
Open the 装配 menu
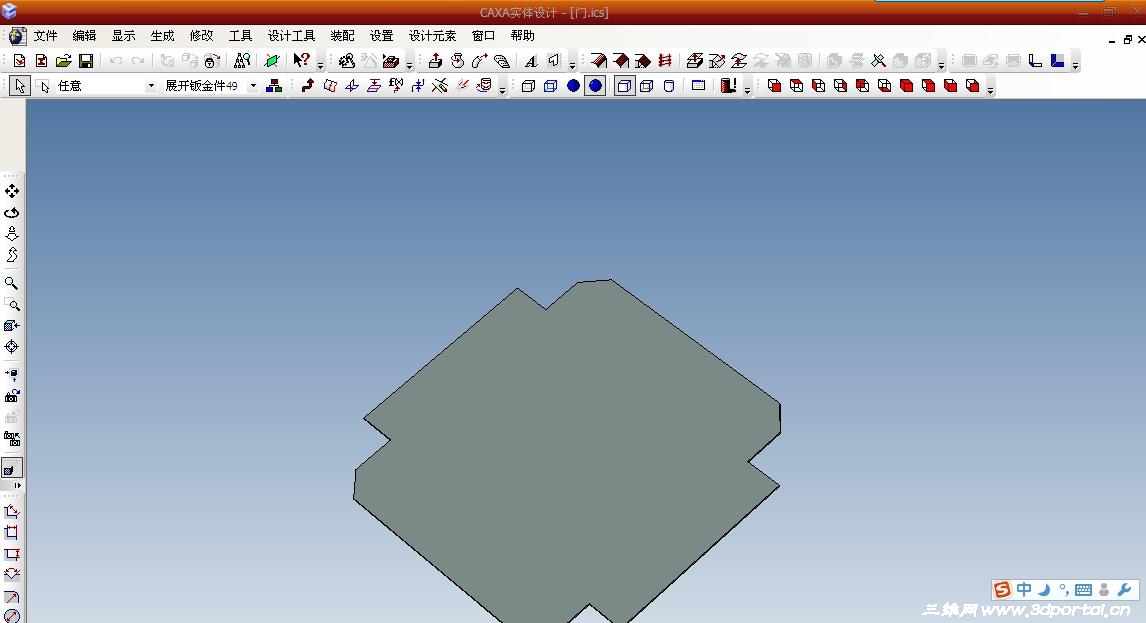tap(342, 36)
